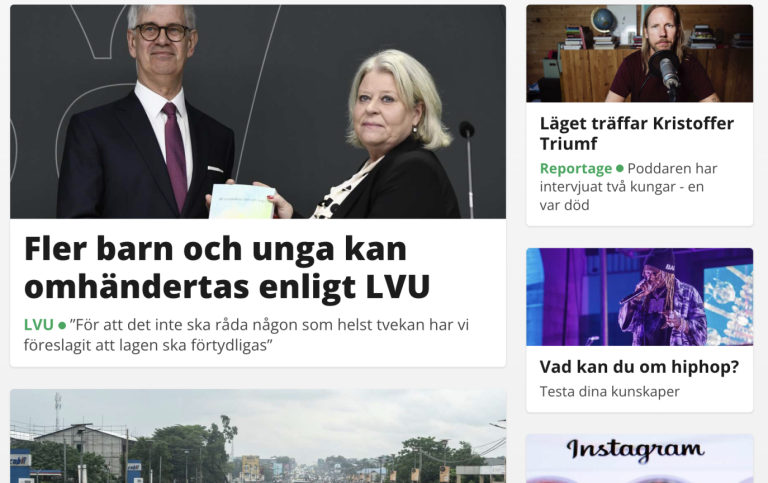Click the green dot after Reportage
This screenshot has width=768, height=483.
620,169
